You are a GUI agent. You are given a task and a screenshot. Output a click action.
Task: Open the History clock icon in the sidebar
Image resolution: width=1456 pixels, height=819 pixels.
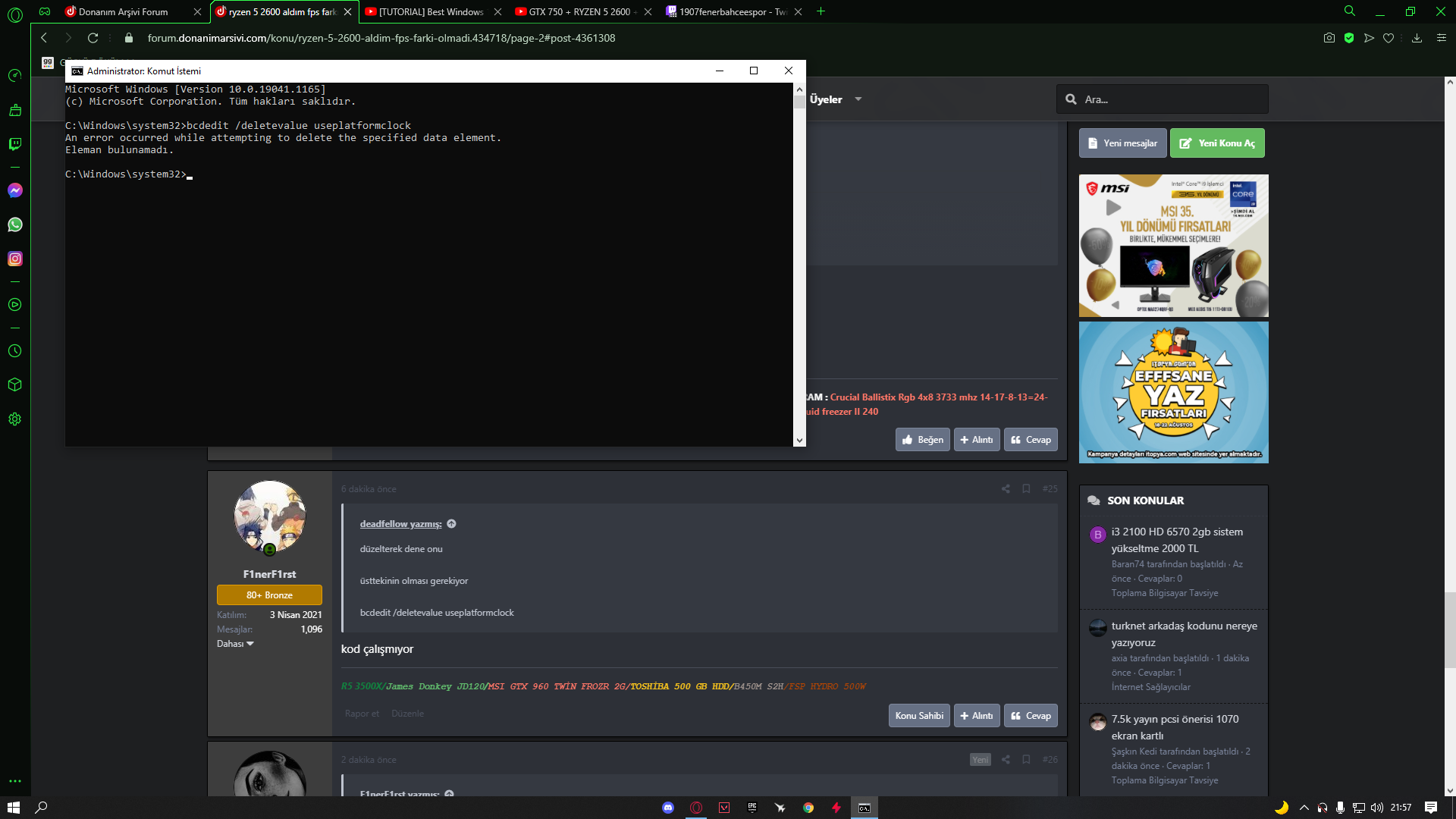pyautogui.click(x=14, y=351)
